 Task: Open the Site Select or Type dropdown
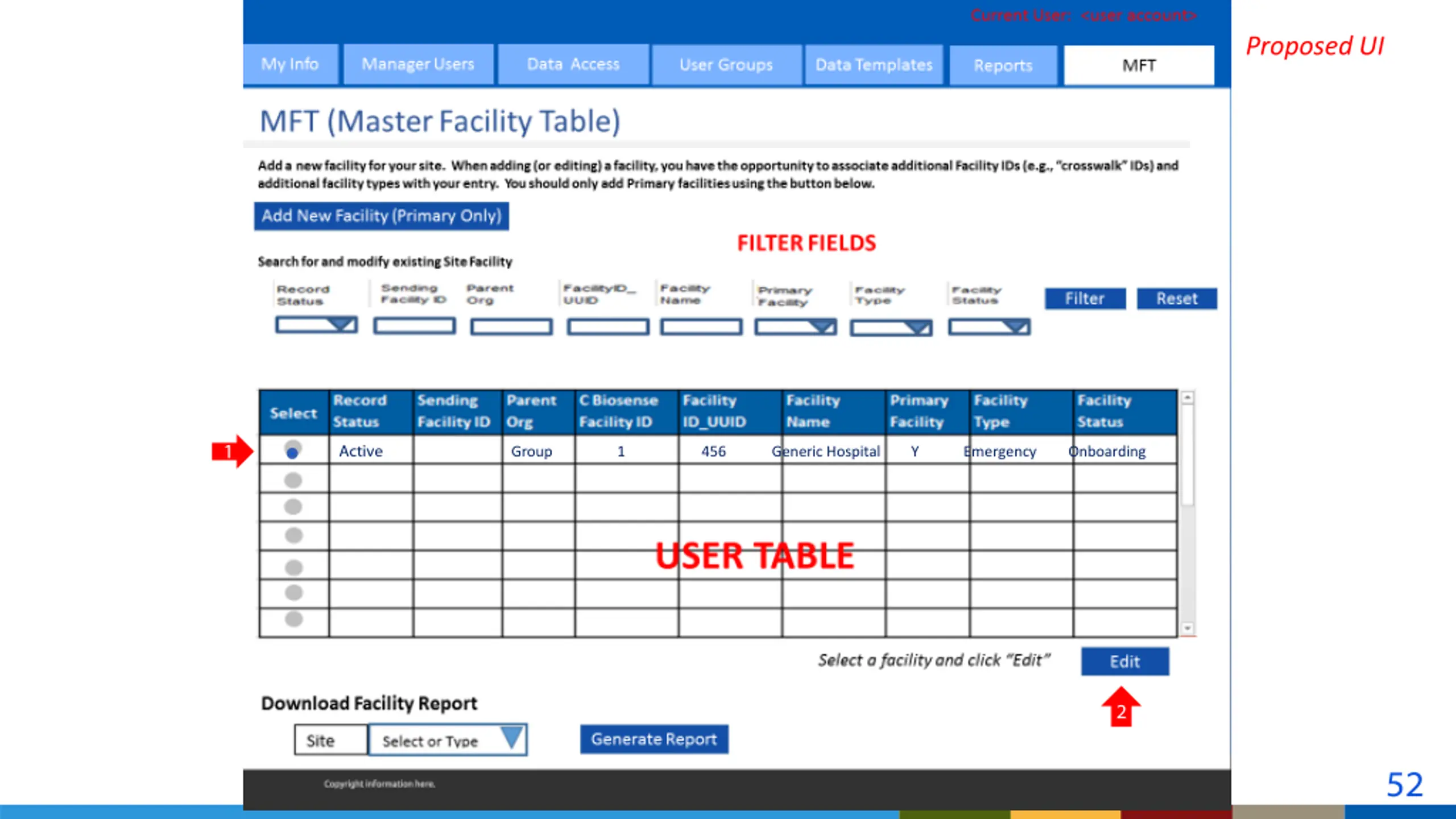(511, 739)
